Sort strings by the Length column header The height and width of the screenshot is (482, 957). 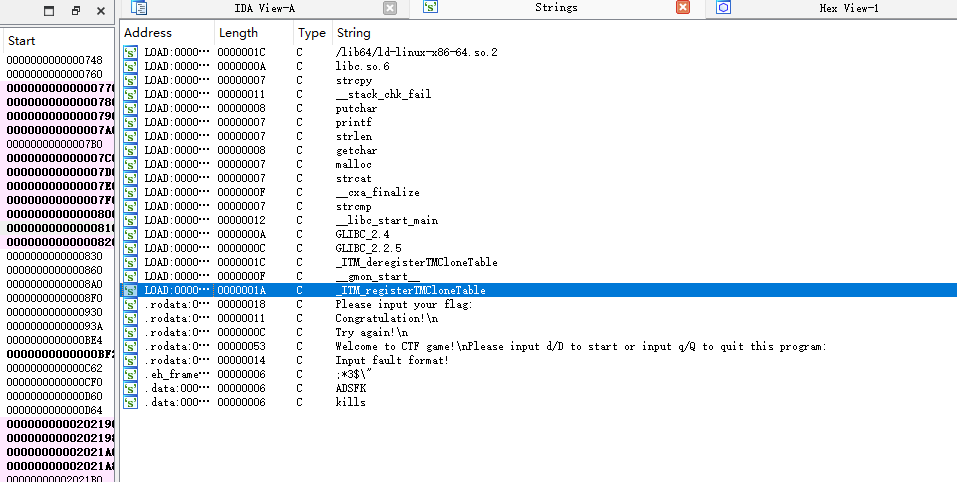[238, 33]
